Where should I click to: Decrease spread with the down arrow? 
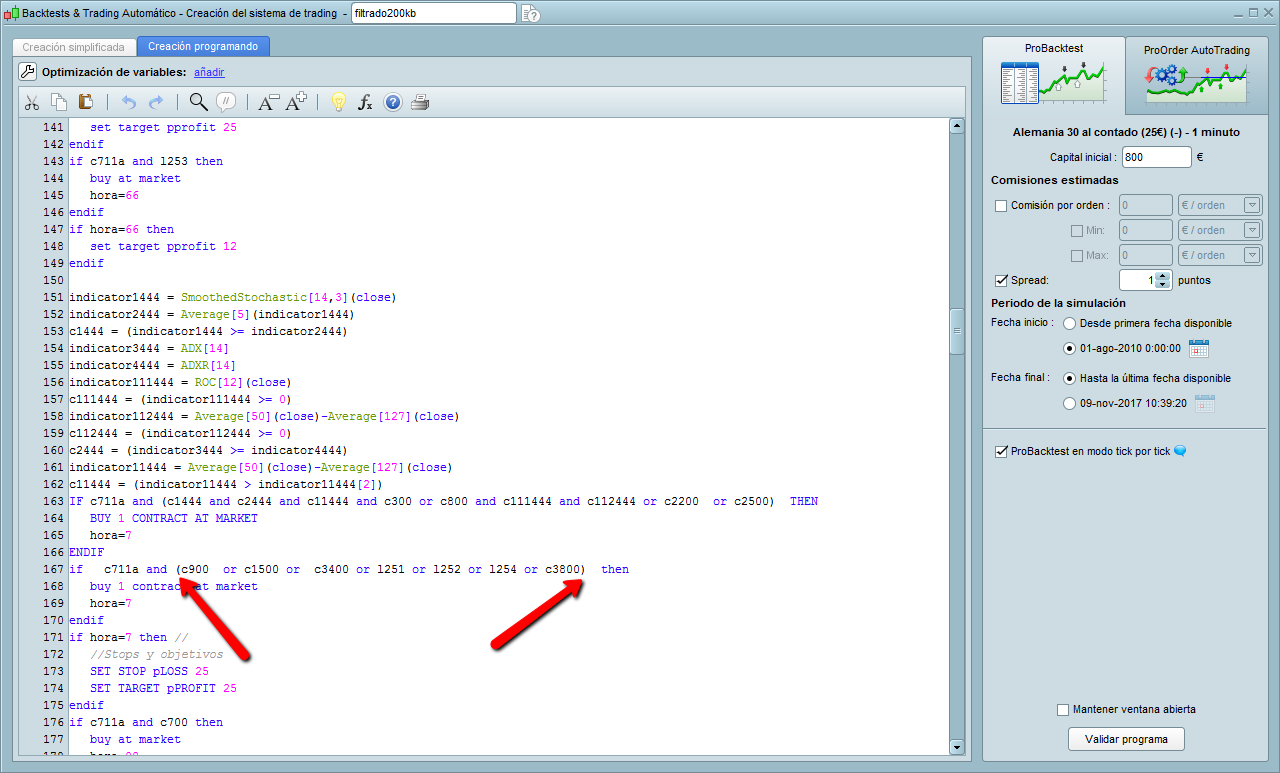click(x=1162, y=285)
